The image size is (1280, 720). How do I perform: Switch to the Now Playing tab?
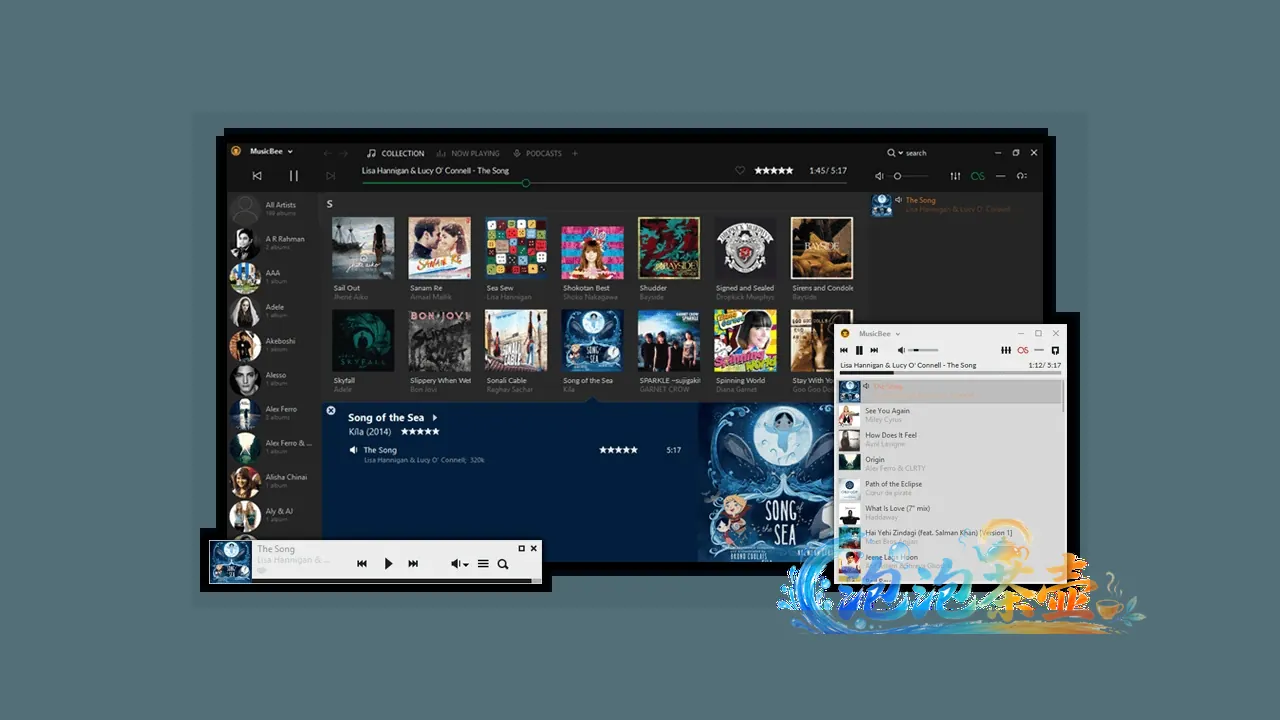(x=468, y=154)
